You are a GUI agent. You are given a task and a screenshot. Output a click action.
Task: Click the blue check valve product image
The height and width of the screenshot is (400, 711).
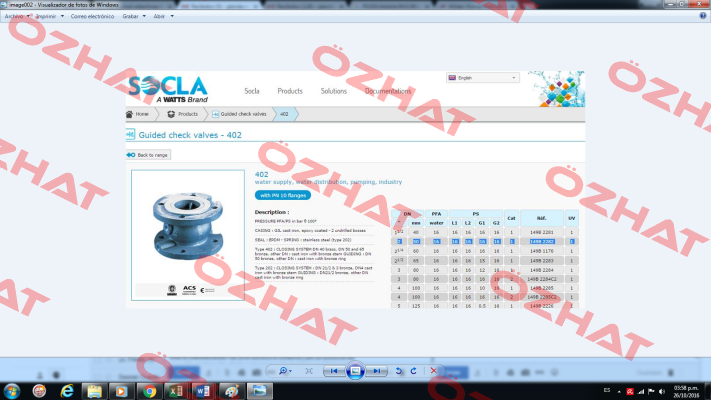187,226
